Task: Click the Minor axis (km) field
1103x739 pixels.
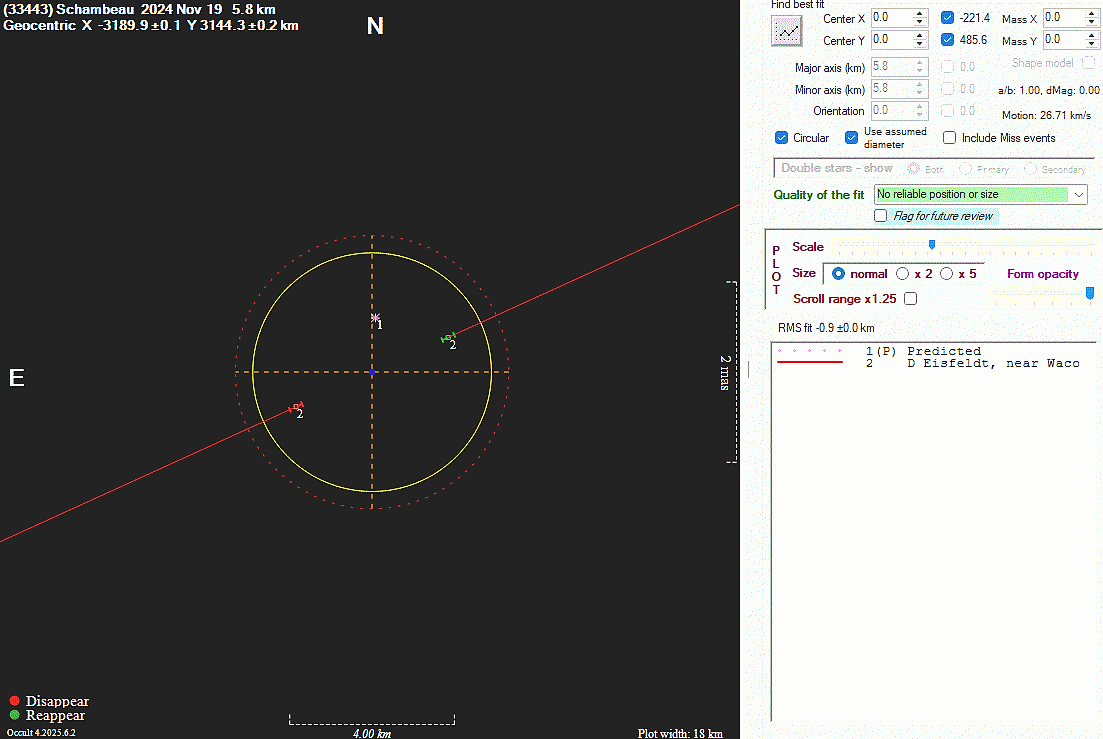Action: 892,89
